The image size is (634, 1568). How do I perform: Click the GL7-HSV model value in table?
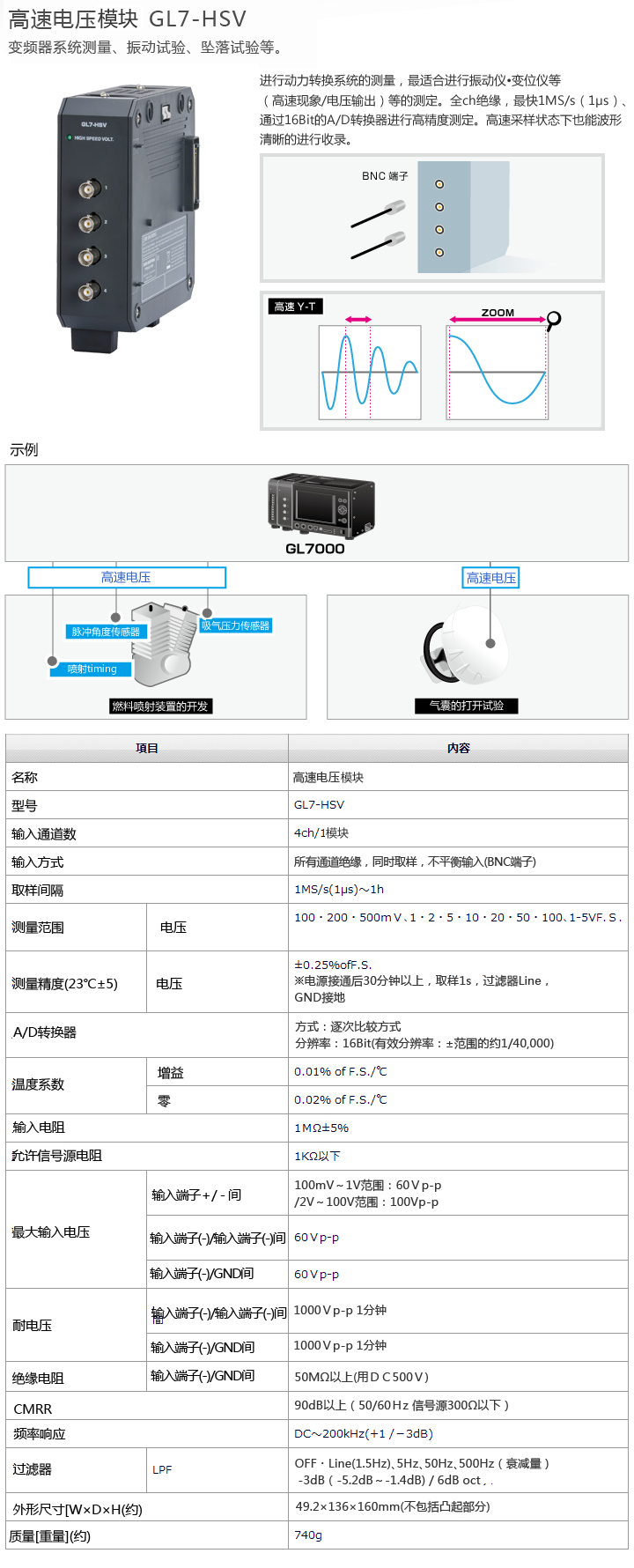tap(319, 805)
